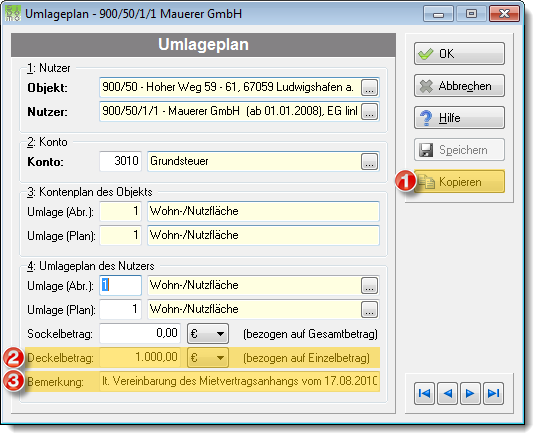The image size is (540, 440).
Task: Expand Sockelbetrag currency dropdown
Action: (x=208, y=334)
